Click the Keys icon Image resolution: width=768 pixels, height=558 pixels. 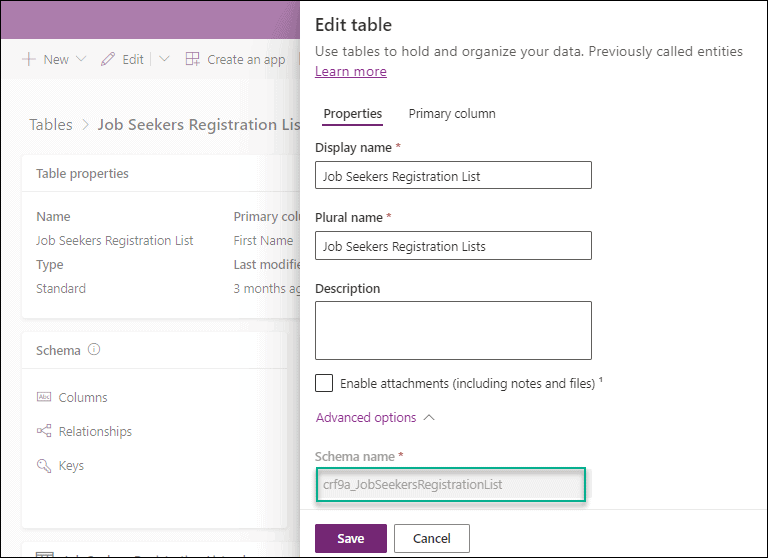44,465
